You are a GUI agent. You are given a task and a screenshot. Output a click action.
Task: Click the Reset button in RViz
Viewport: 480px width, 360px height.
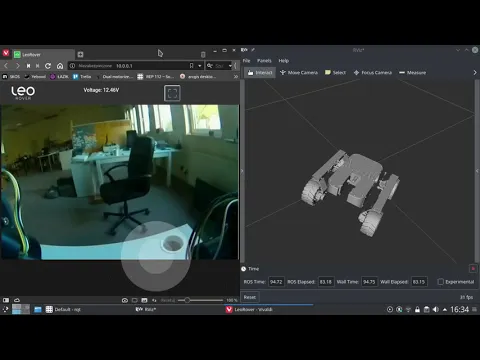[x=250, y=297]
